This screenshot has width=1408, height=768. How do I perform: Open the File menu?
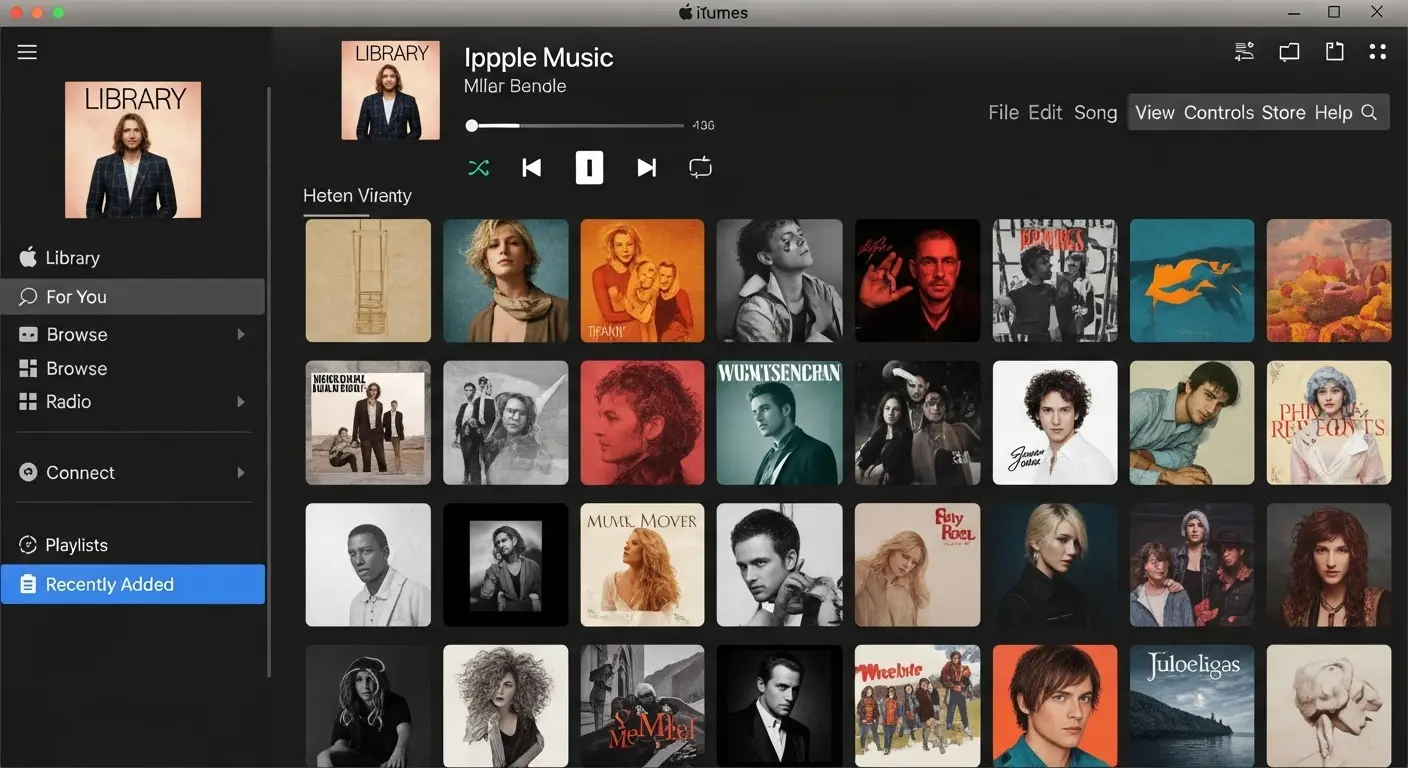(x=1003, y=113)
